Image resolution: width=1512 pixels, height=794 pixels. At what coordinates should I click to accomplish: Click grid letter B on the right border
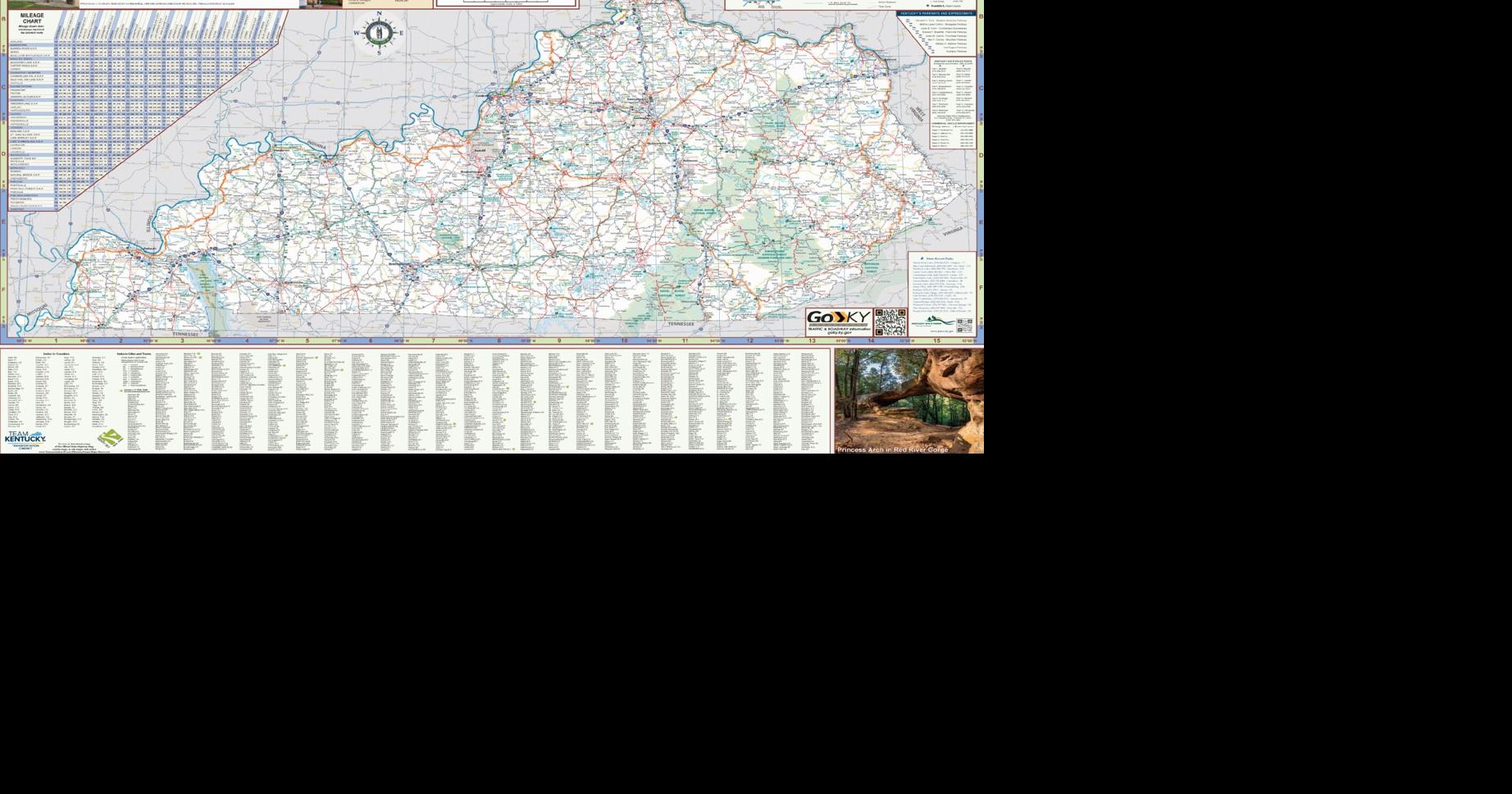(981, 16)
